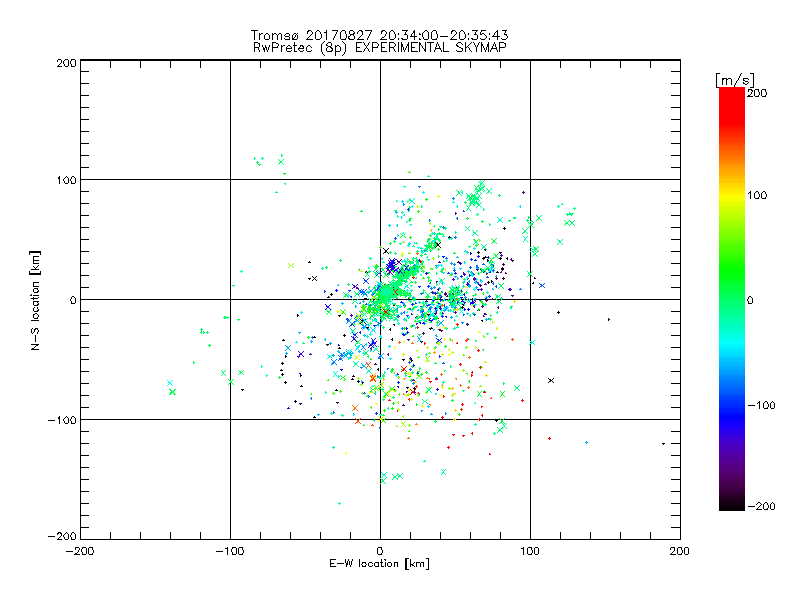Click the x-axis tick label '-100'
Image resolution: width=800 pixels, height=600 pixels.
tap(230, 551)
